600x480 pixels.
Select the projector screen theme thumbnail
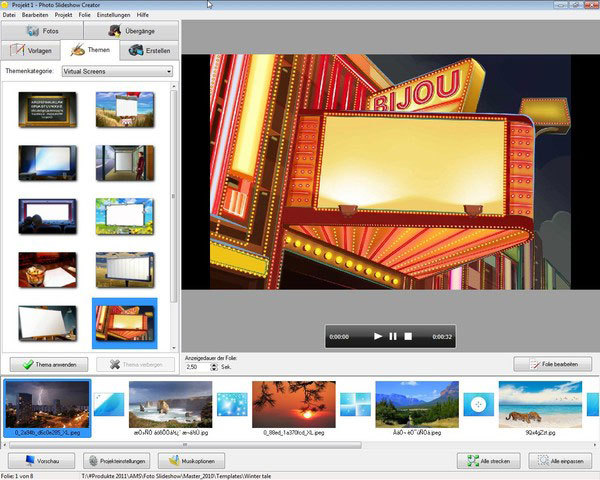(47, 163)
